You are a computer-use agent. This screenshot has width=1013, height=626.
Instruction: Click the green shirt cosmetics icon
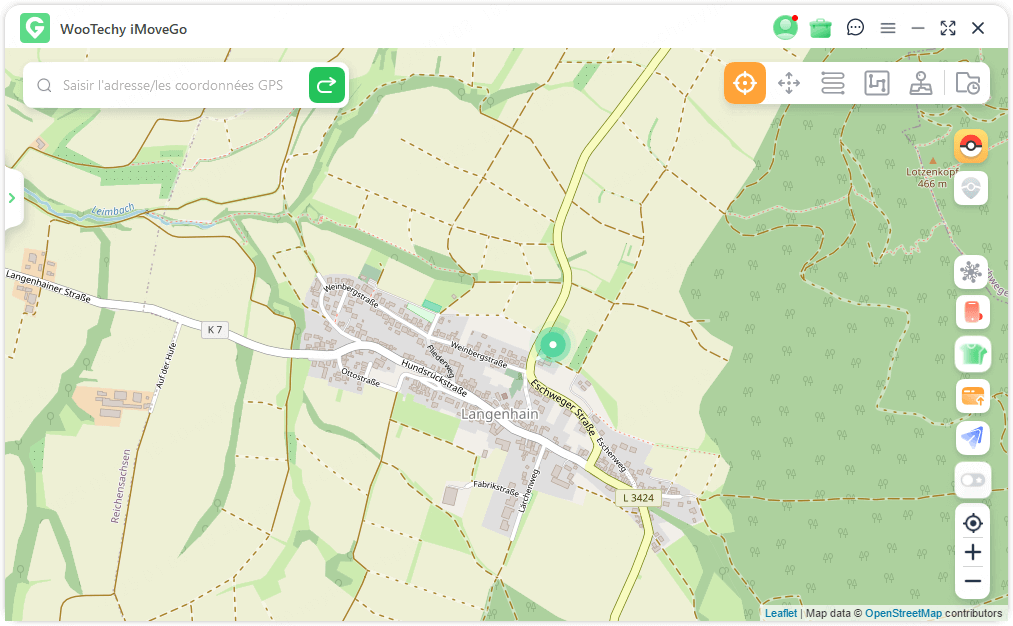pyautogui.click(x=971, y=355)
